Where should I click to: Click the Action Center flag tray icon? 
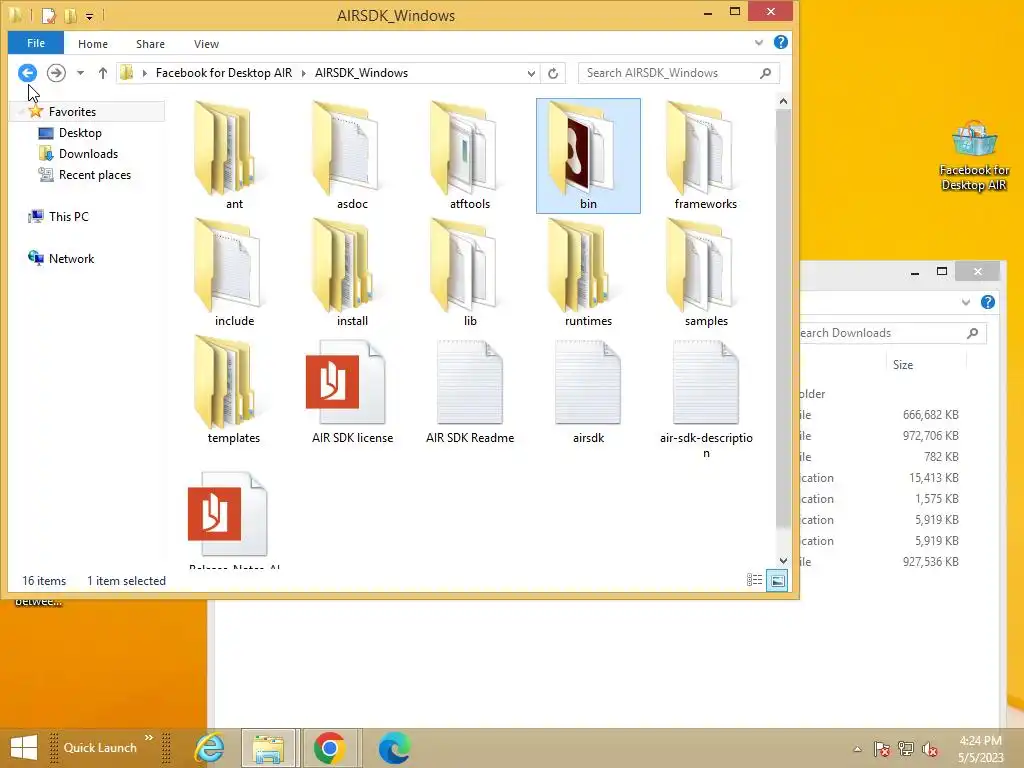pyautogui.click(x=881, y=749)
